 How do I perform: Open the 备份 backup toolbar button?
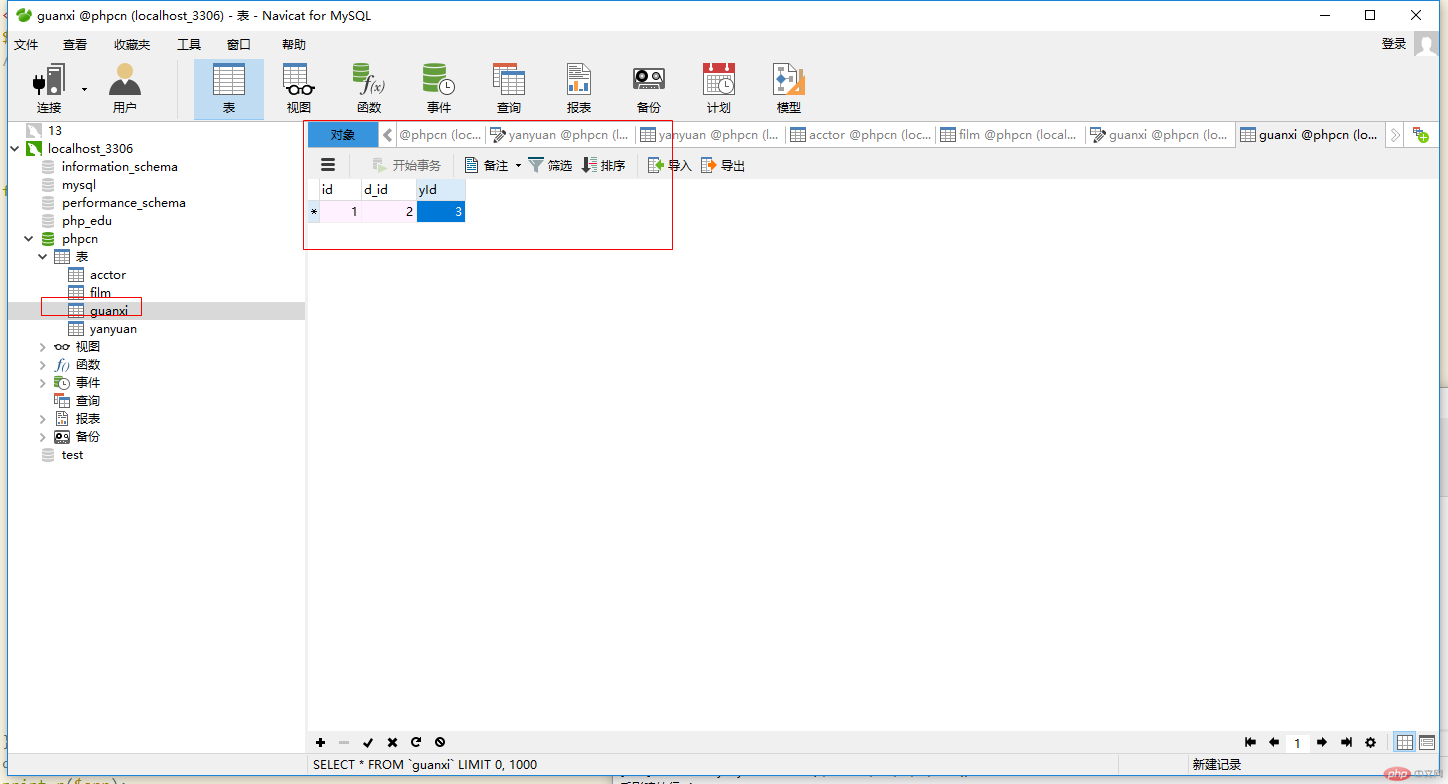tap(649, 88)
